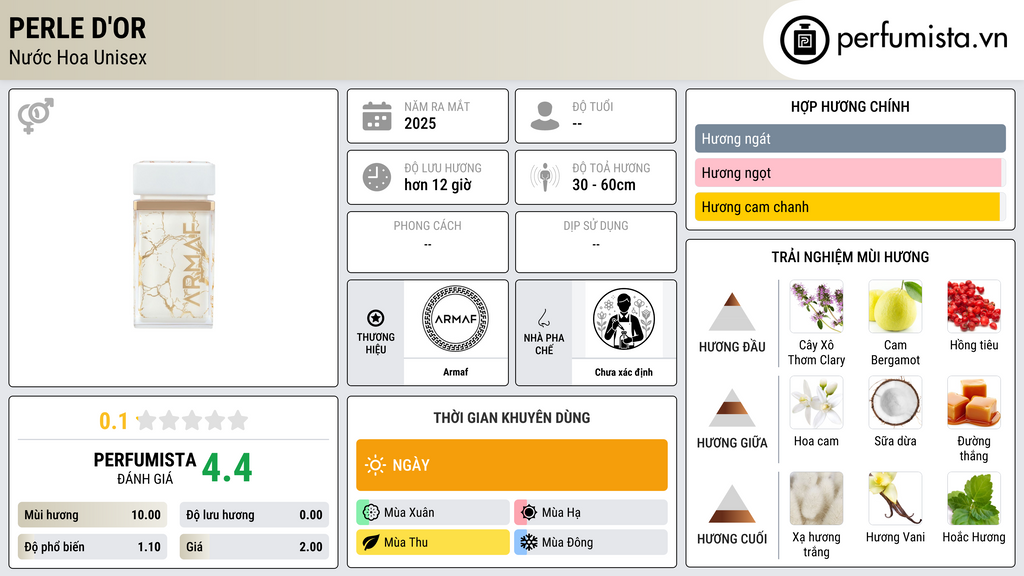Select the Đường thắng caramel note image
Viewport: 1024px width, 576px height.
click(x=974, y=402)
